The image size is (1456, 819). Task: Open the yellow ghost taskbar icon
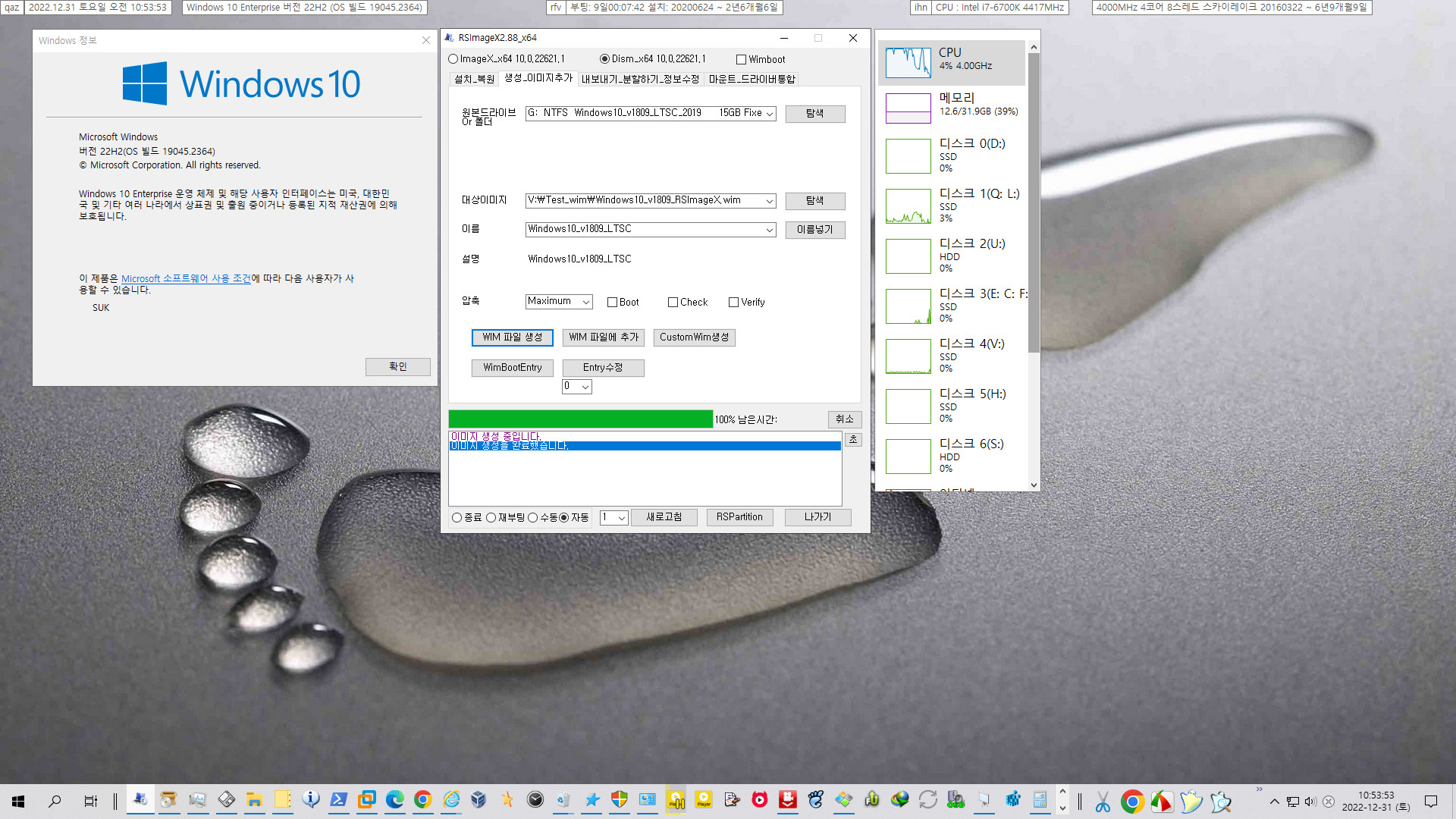point(1191,802)
